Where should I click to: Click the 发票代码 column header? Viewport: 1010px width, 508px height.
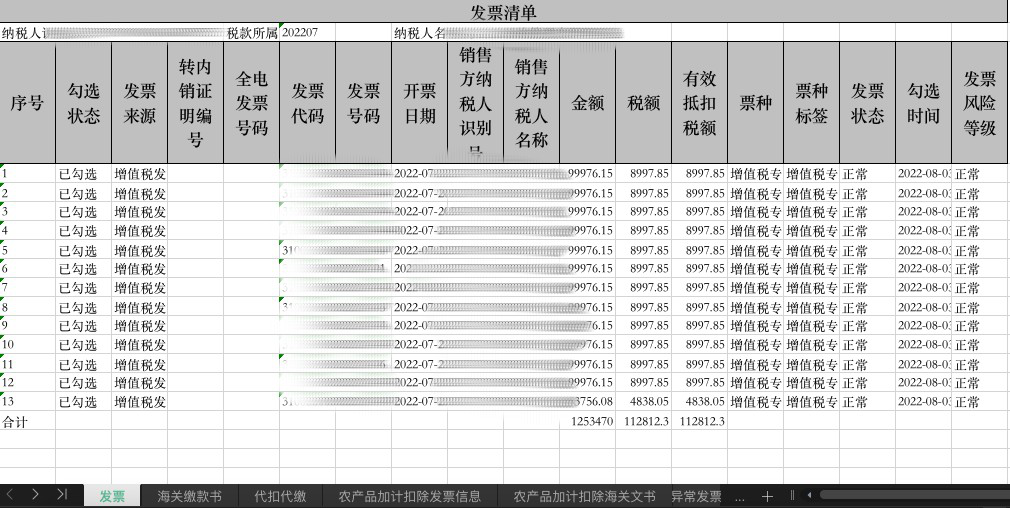(308, 103)
